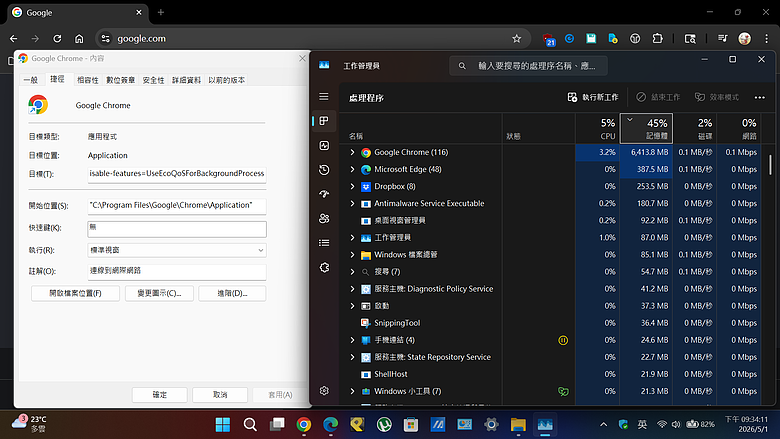Expand Windows 小工具 (7) process group
Viewport: 780px width, 439px height.
pos(352,391)
